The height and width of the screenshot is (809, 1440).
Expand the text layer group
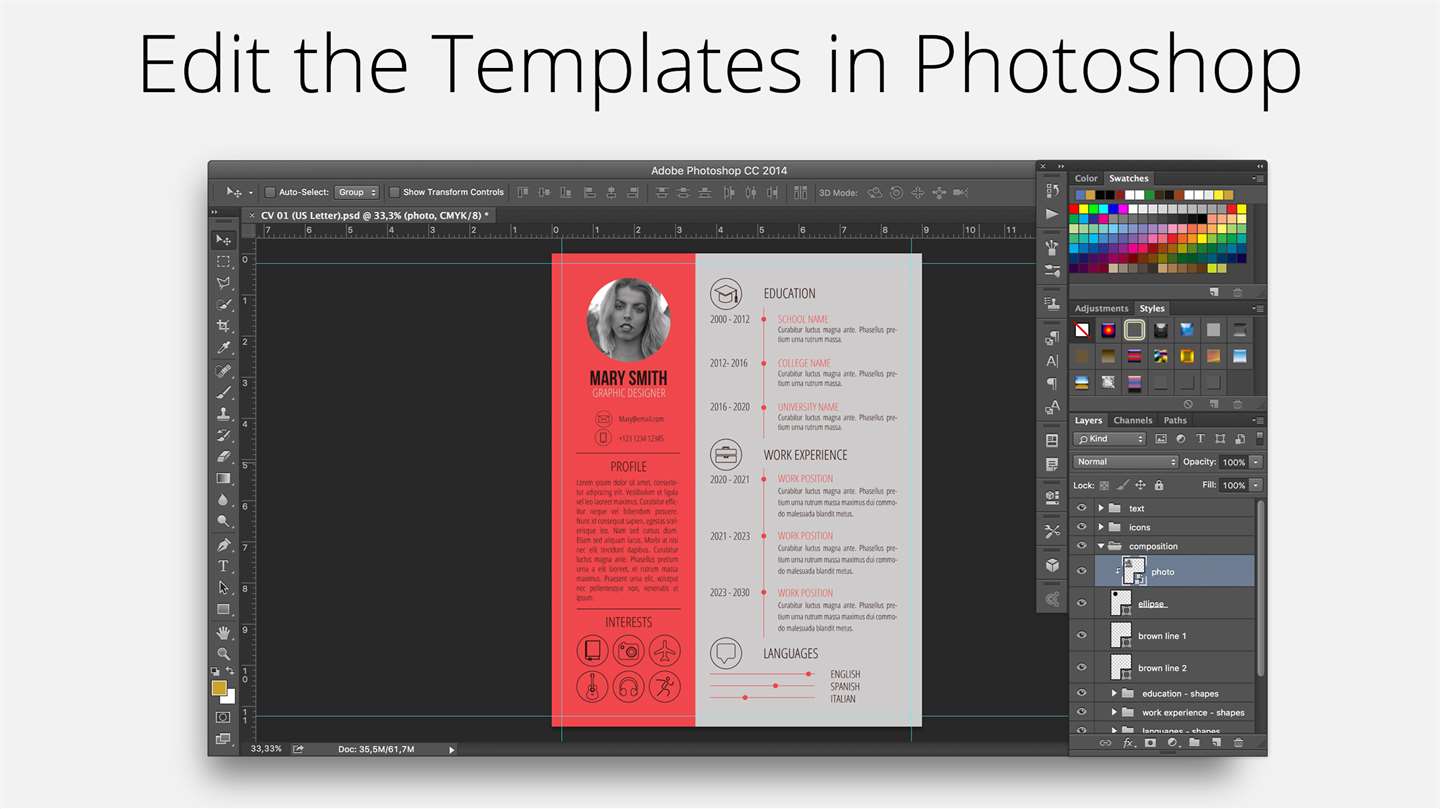pyautogui.click(x=1101, y=508)
